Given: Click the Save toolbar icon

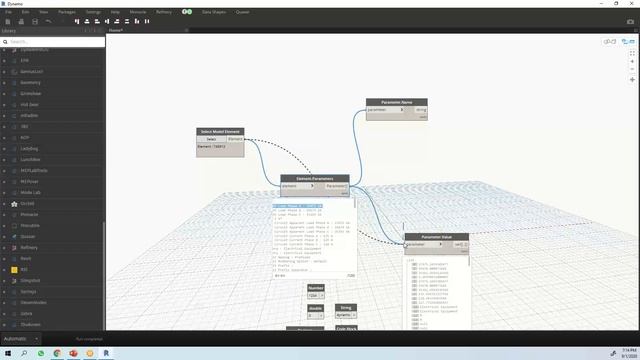Looking at the screenshot, I should [x=35, y=22].
